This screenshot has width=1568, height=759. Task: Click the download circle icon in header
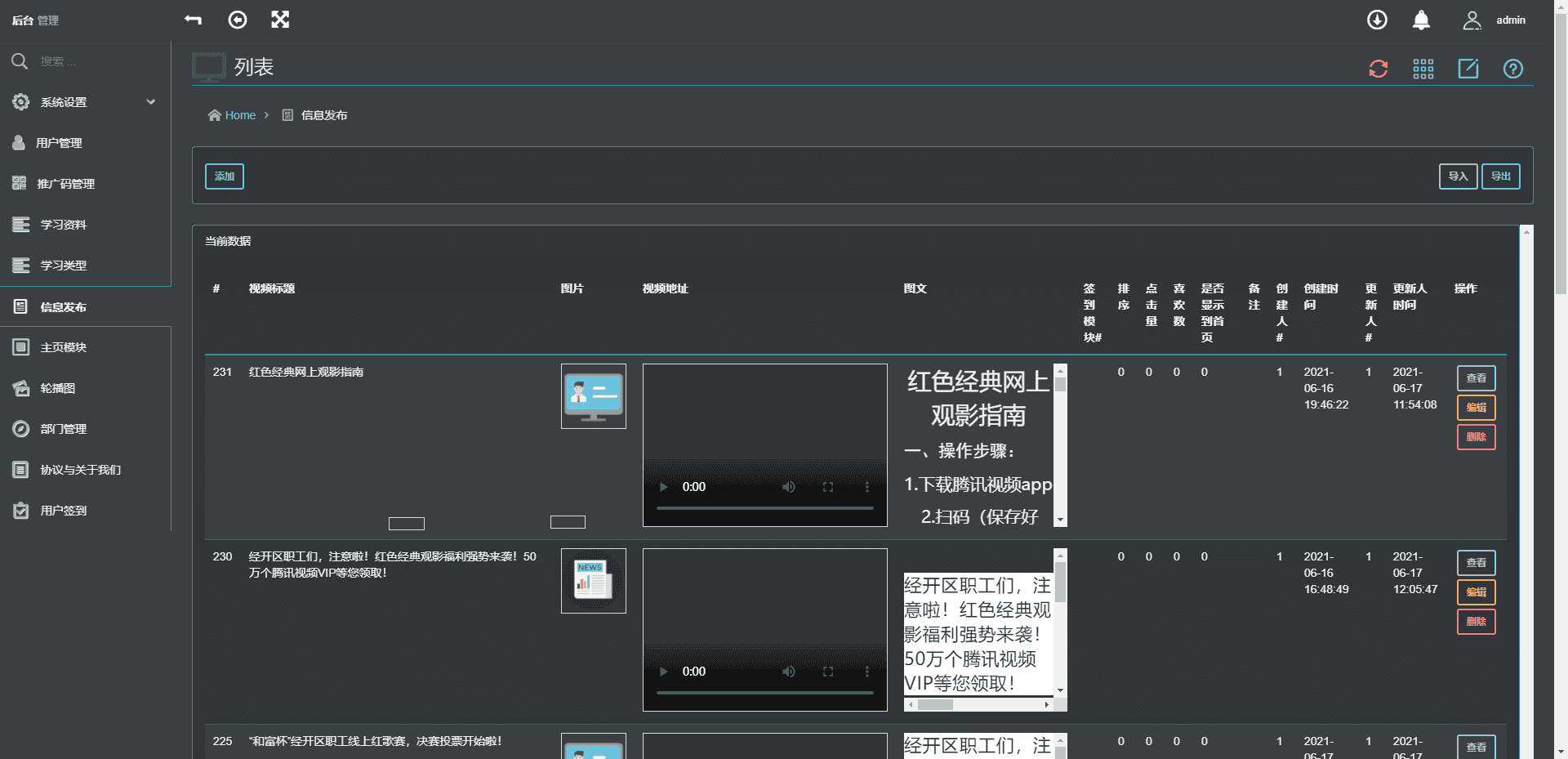coord(1377,20)
